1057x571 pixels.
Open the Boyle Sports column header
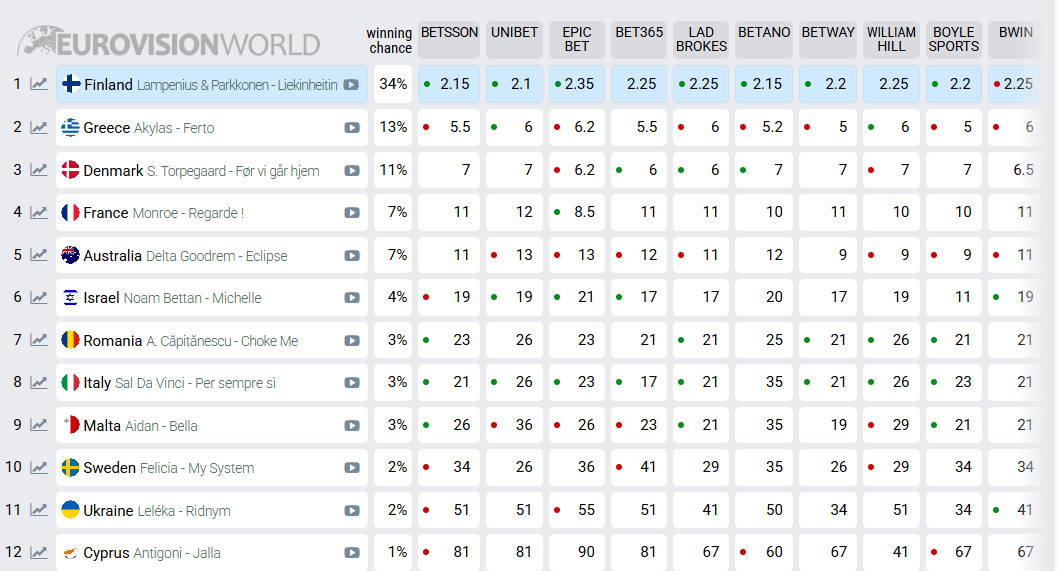pos(953,39)
